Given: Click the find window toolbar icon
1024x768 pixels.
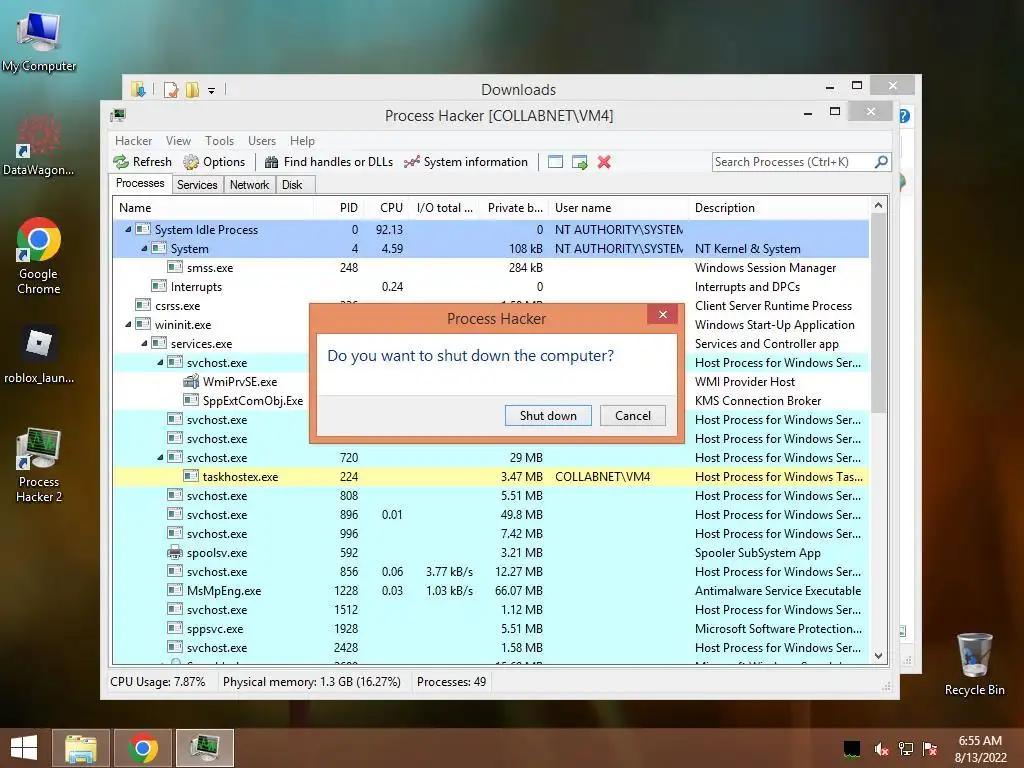Looking at the screenshot, I should (555, 162).
